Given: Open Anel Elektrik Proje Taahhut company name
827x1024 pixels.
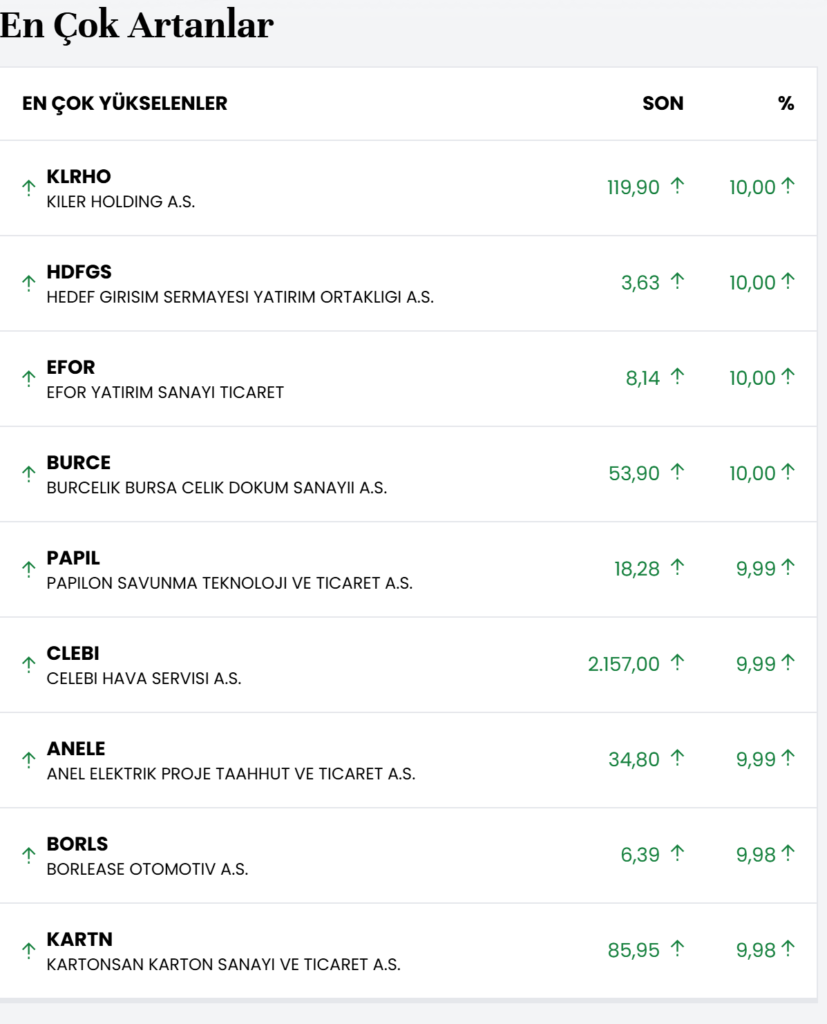Looking at the screenshot, I should coord(231,774).
